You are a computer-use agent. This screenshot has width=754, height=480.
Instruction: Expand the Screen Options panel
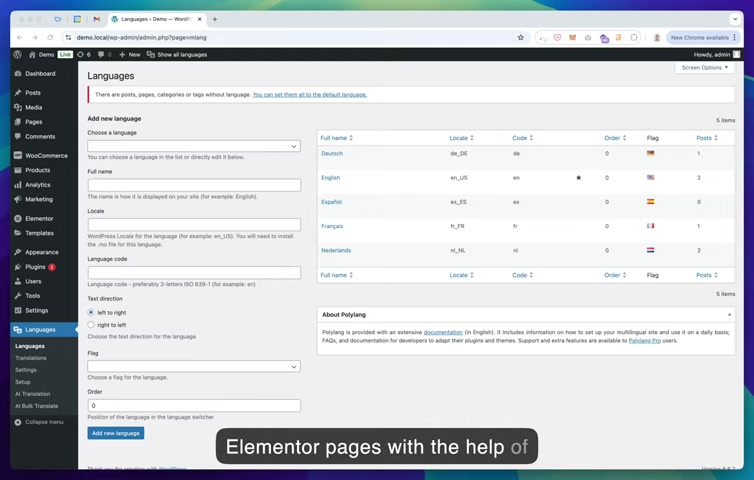click(x=704, y=68)
